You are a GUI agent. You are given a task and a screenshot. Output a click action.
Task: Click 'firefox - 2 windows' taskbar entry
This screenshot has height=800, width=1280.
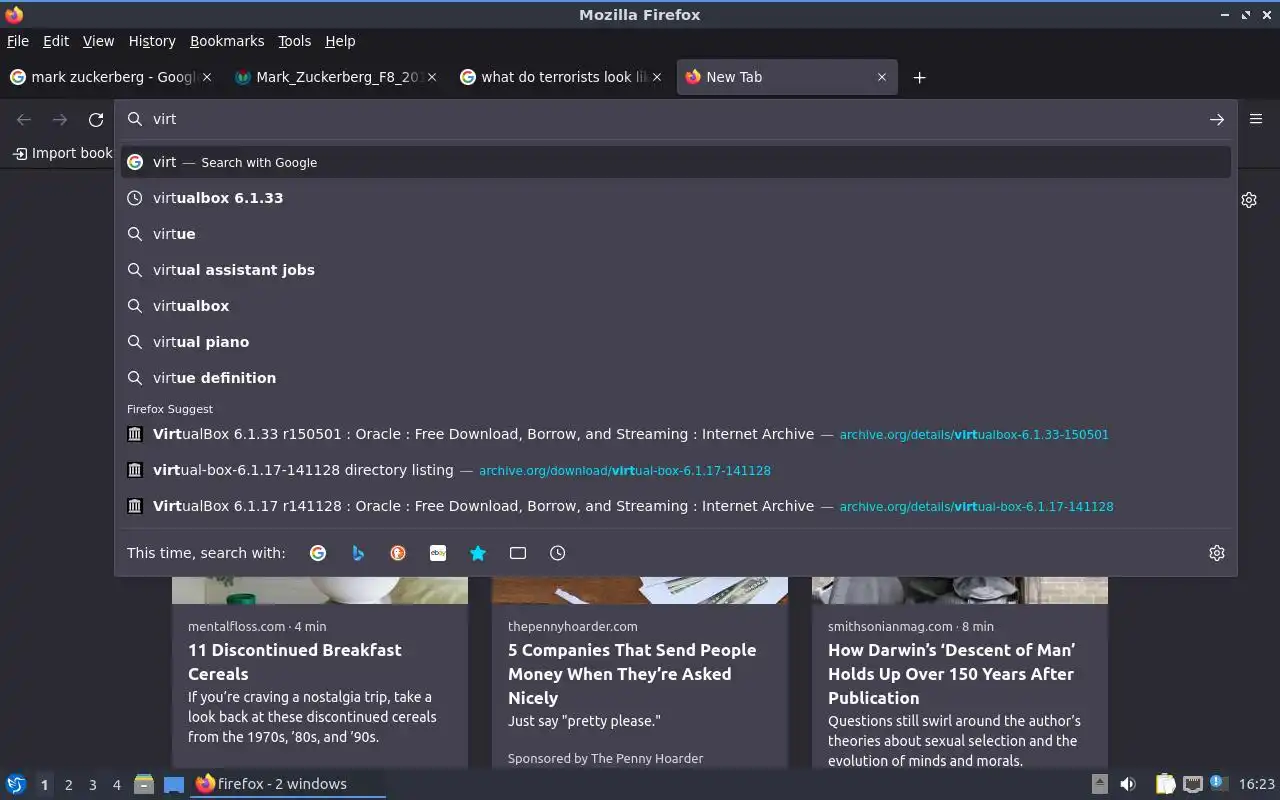(288, 784)
